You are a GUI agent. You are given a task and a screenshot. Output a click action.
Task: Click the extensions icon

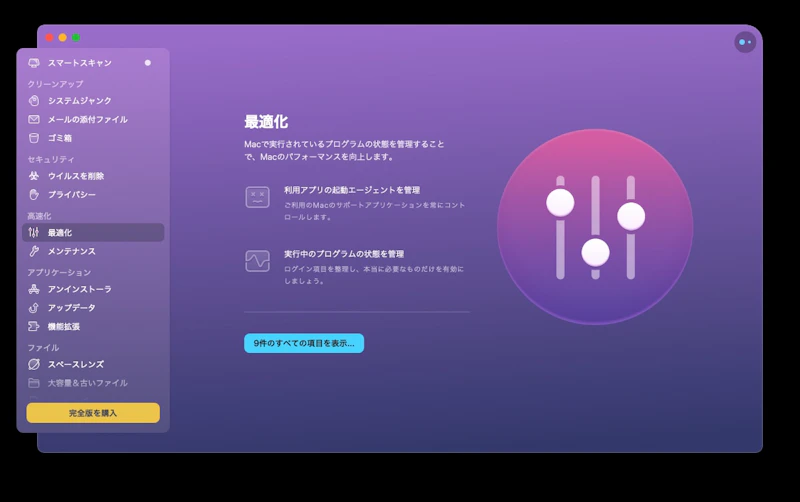[34, 327]
